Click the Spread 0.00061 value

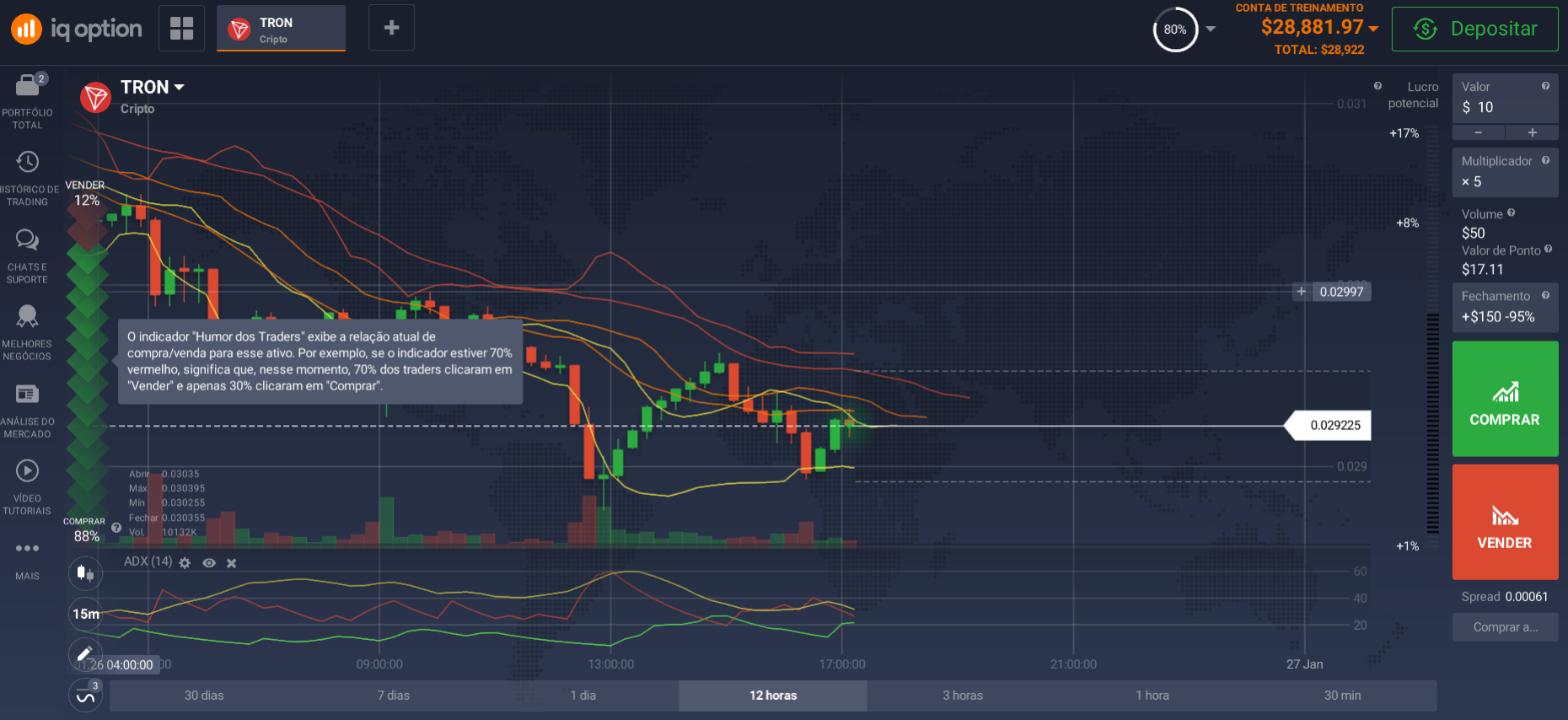[1526, 597]
